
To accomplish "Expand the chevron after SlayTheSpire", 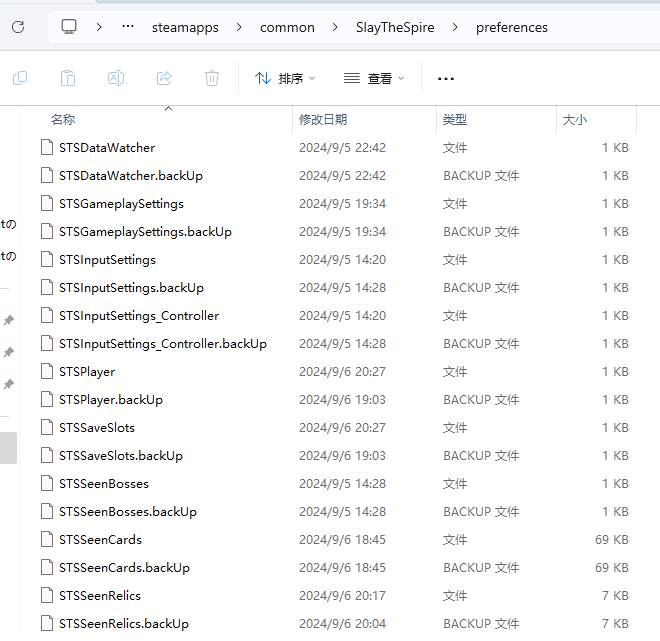I will tap(455, 27).
